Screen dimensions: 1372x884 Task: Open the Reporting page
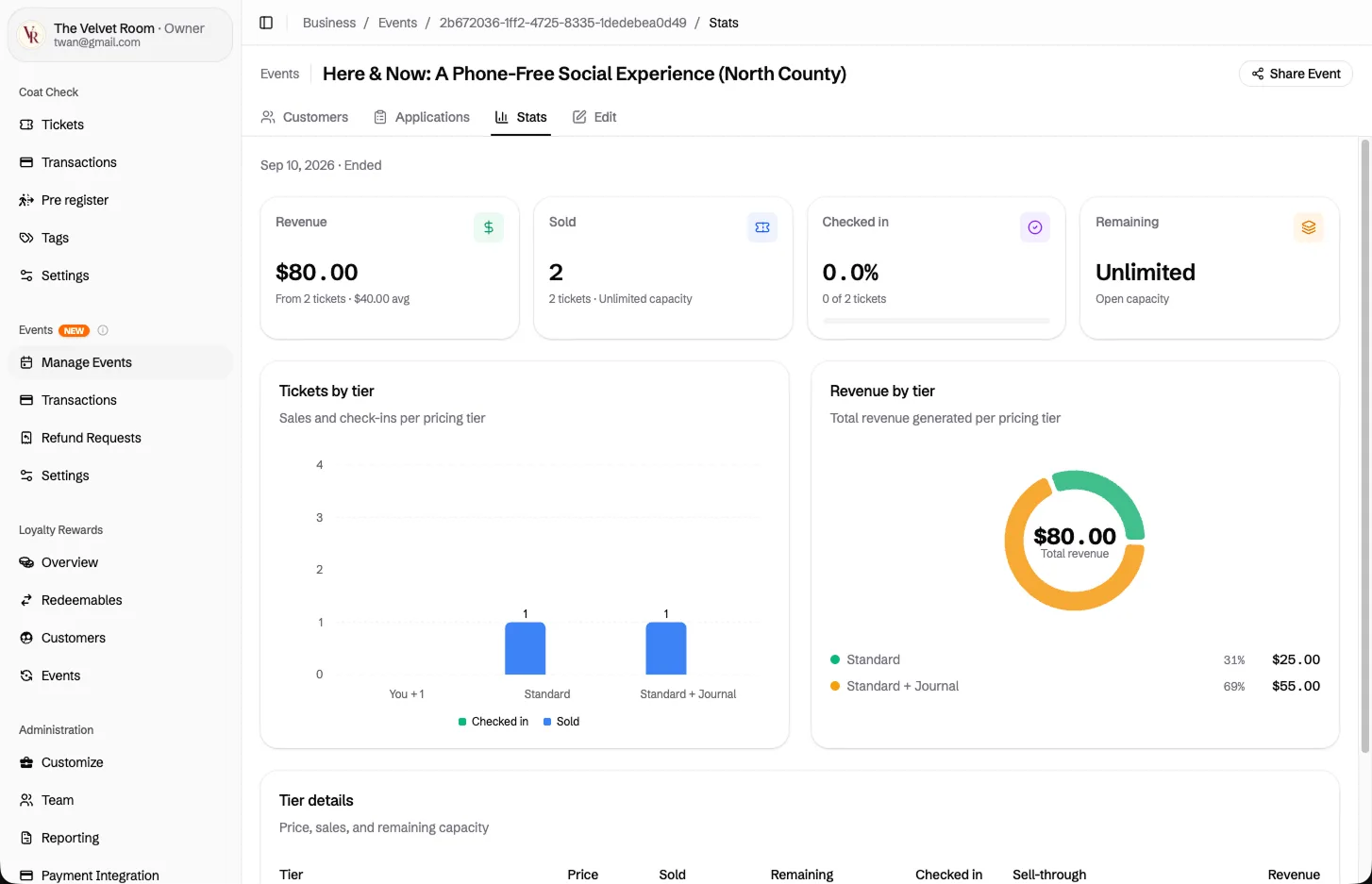(x=121, y=838)
